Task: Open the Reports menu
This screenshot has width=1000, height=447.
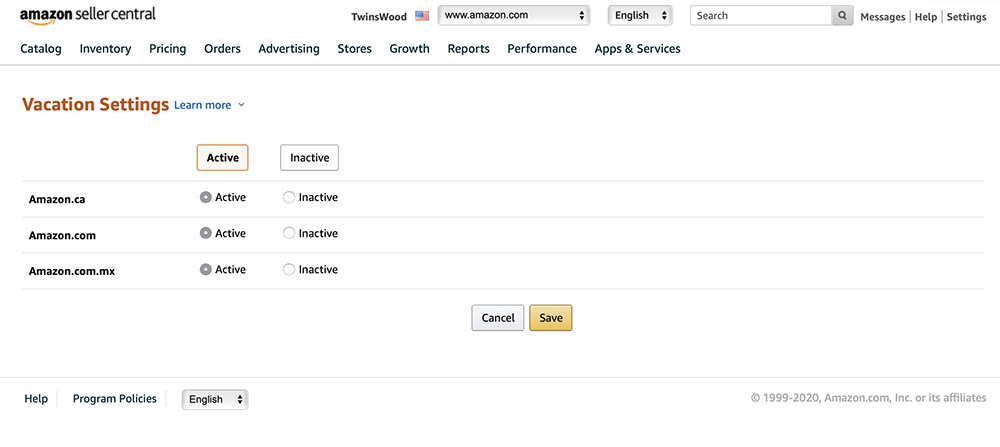Action: 468,48
